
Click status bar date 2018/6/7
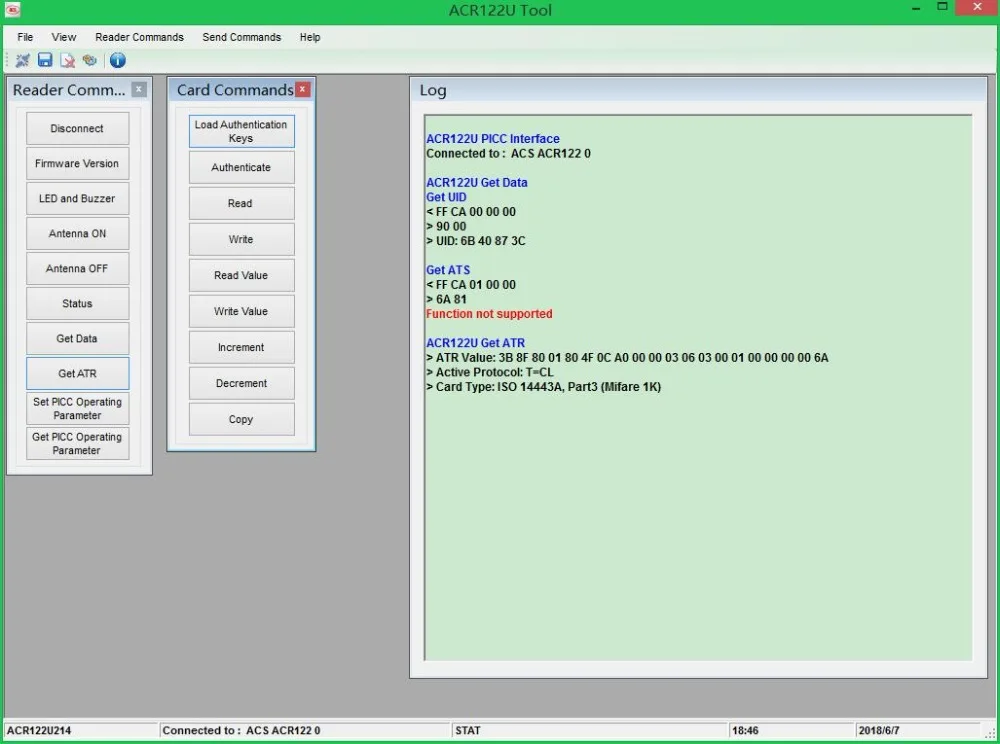tap(879, 731)
